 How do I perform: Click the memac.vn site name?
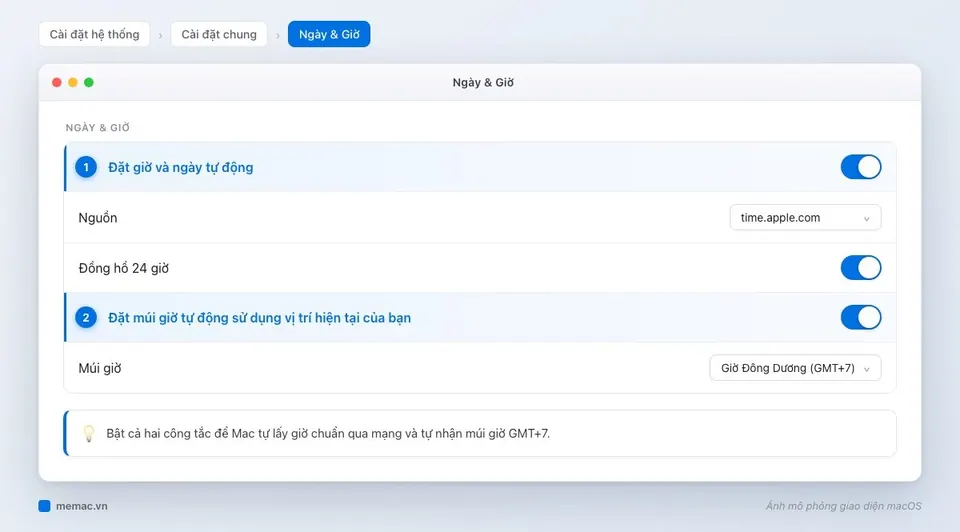[81, 506]
